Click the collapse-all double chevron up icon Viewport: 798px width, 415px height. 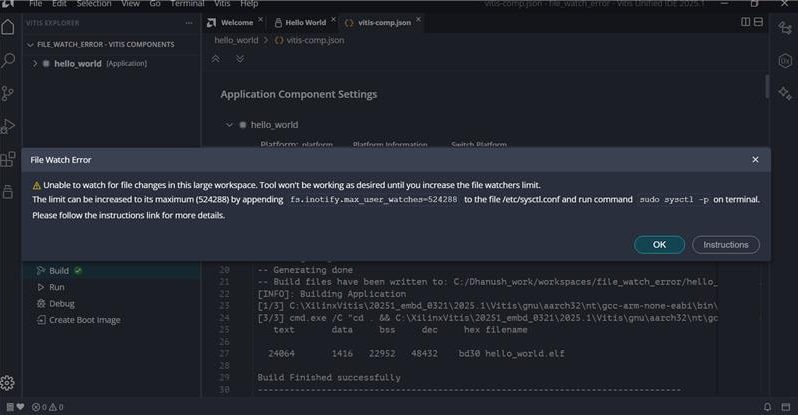(215, 59)
